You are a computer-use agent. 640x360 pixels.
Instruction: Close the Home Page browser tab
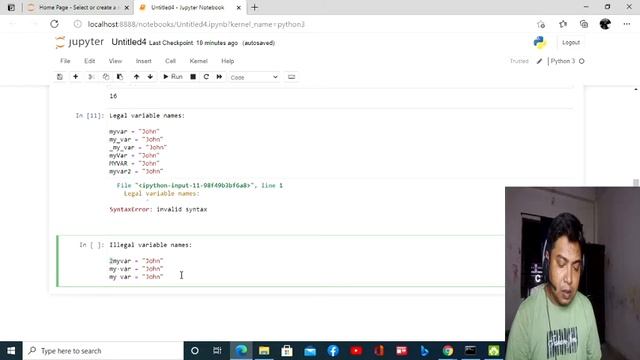click(x=127, y=7)
